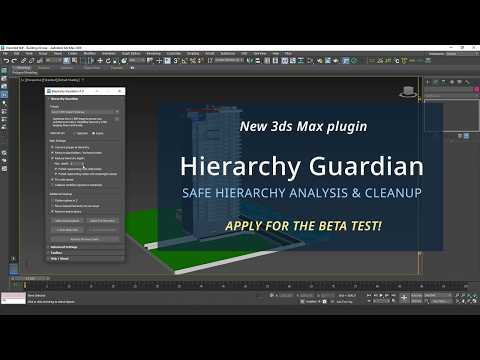
Task: Select the Scene radio button
Action: tap(98, 133)
